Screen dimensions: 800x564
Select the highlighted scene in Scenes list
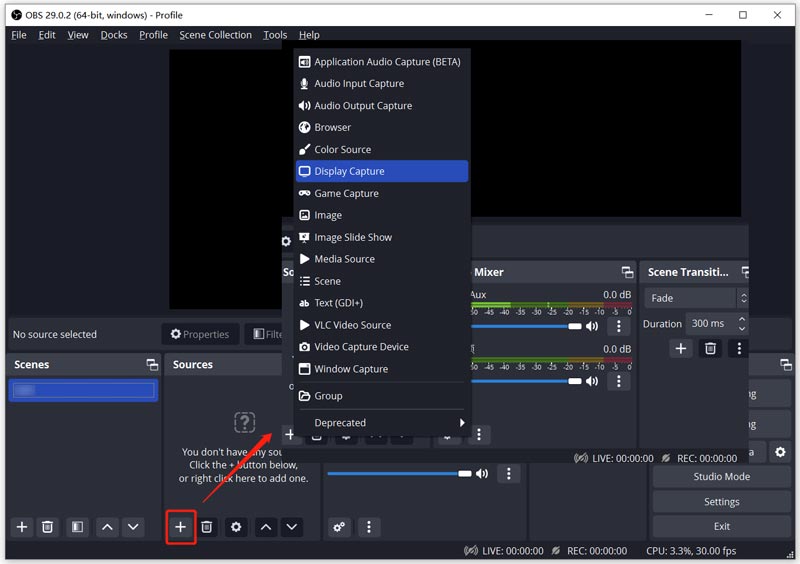coord(83,390)
